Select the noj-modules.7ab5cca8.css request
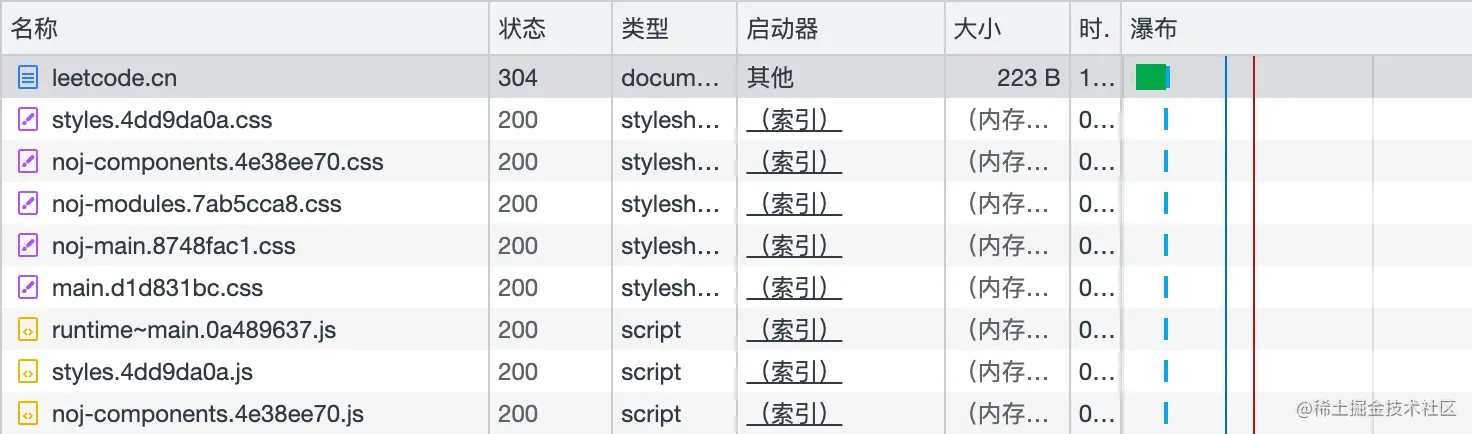Image resolution: width=1472 pixels, height=434 pixels. [x=736, y=203]
